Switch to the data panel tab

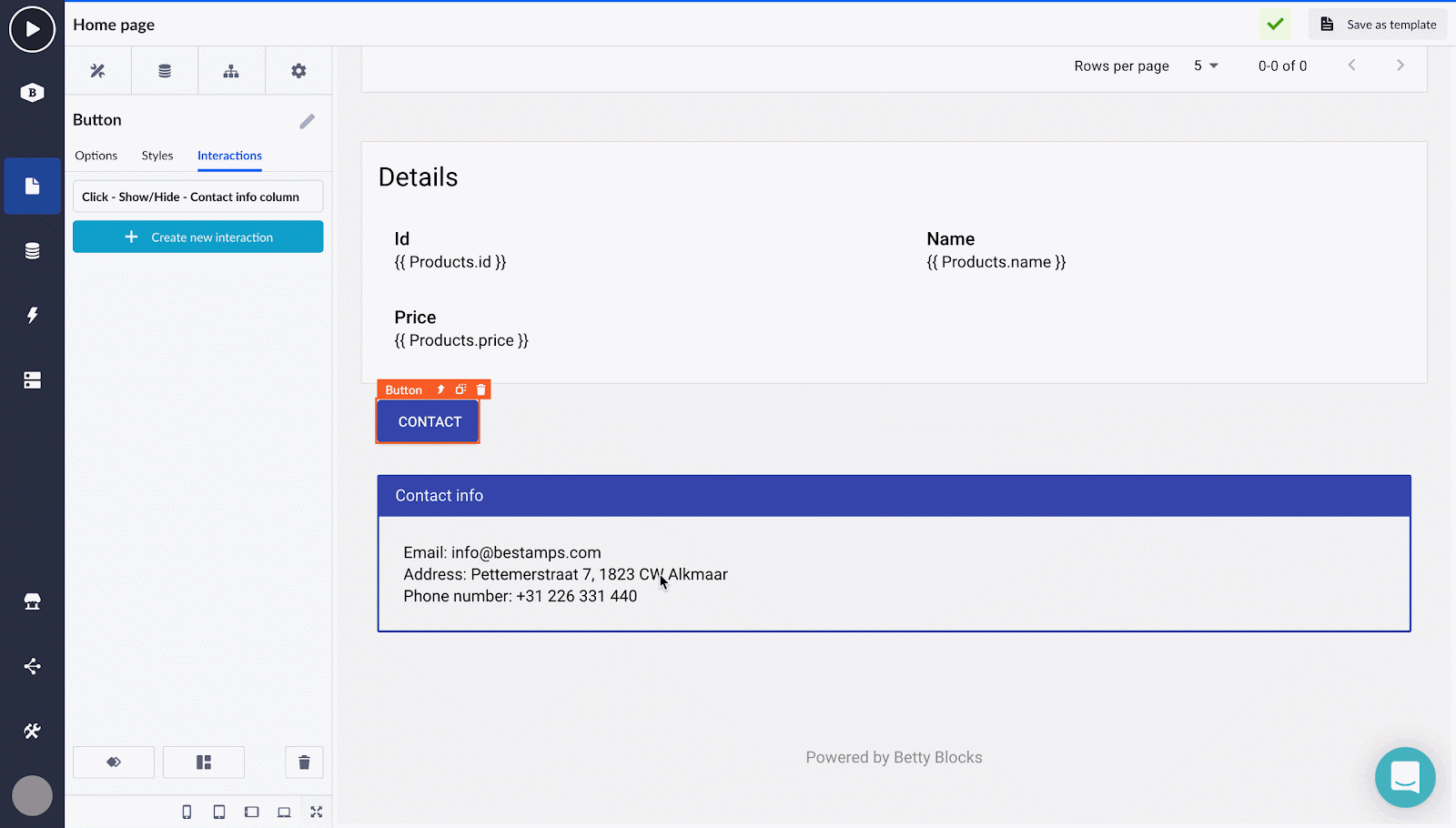click(165, 70)
